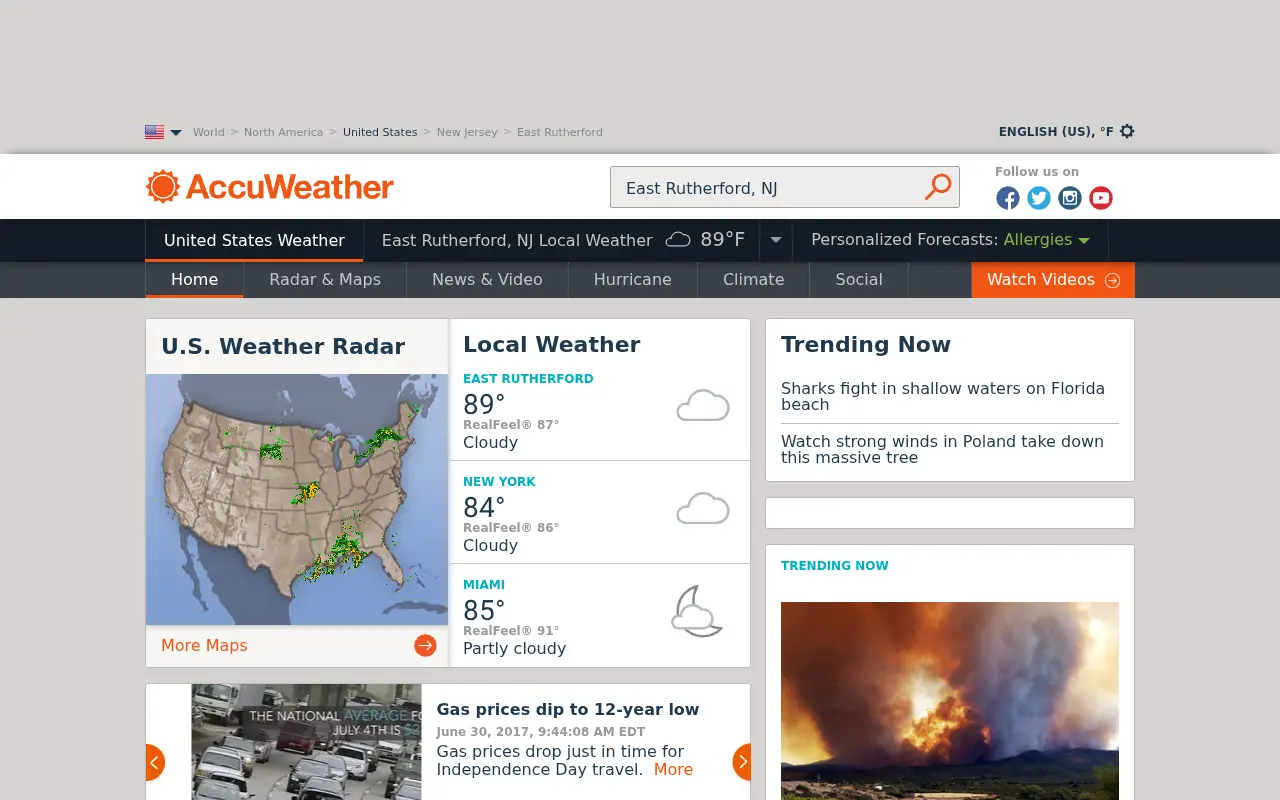Open the News & Video tab
The height and width of the screenshot is (800, 1280).
pos(487,280)
